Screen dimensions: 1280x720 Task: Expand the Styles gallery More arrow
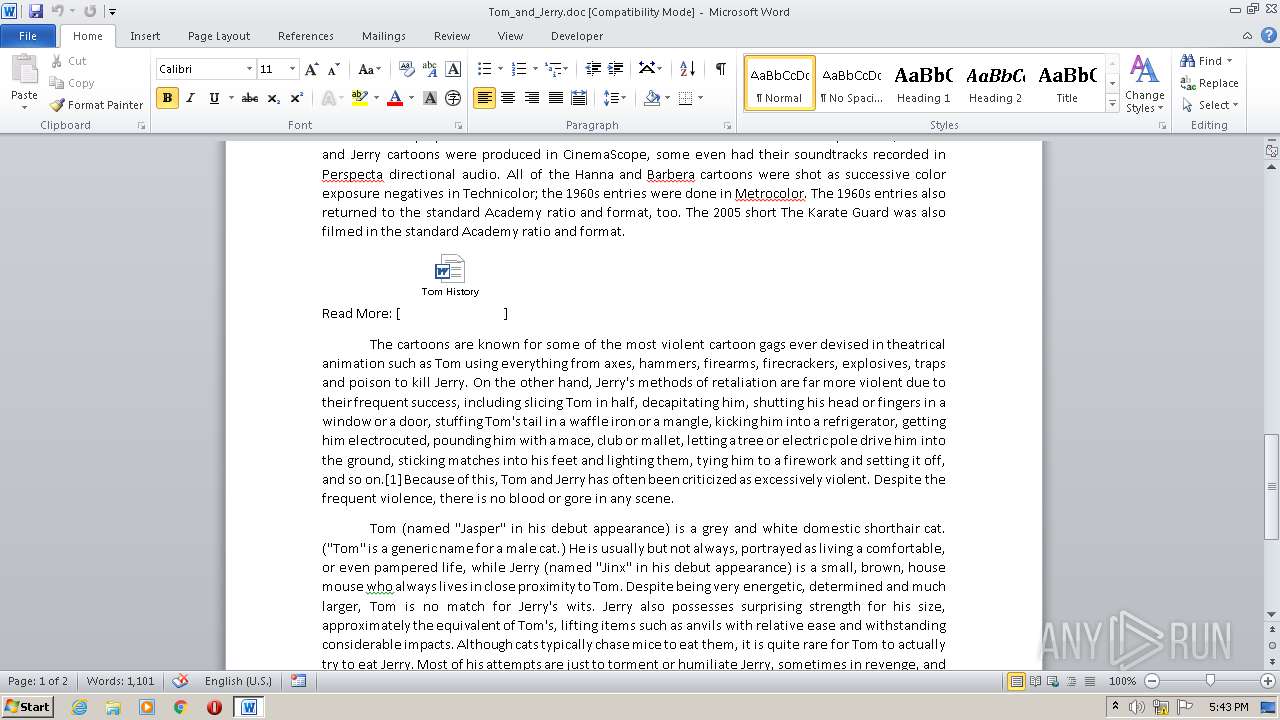click(1112, 104)
